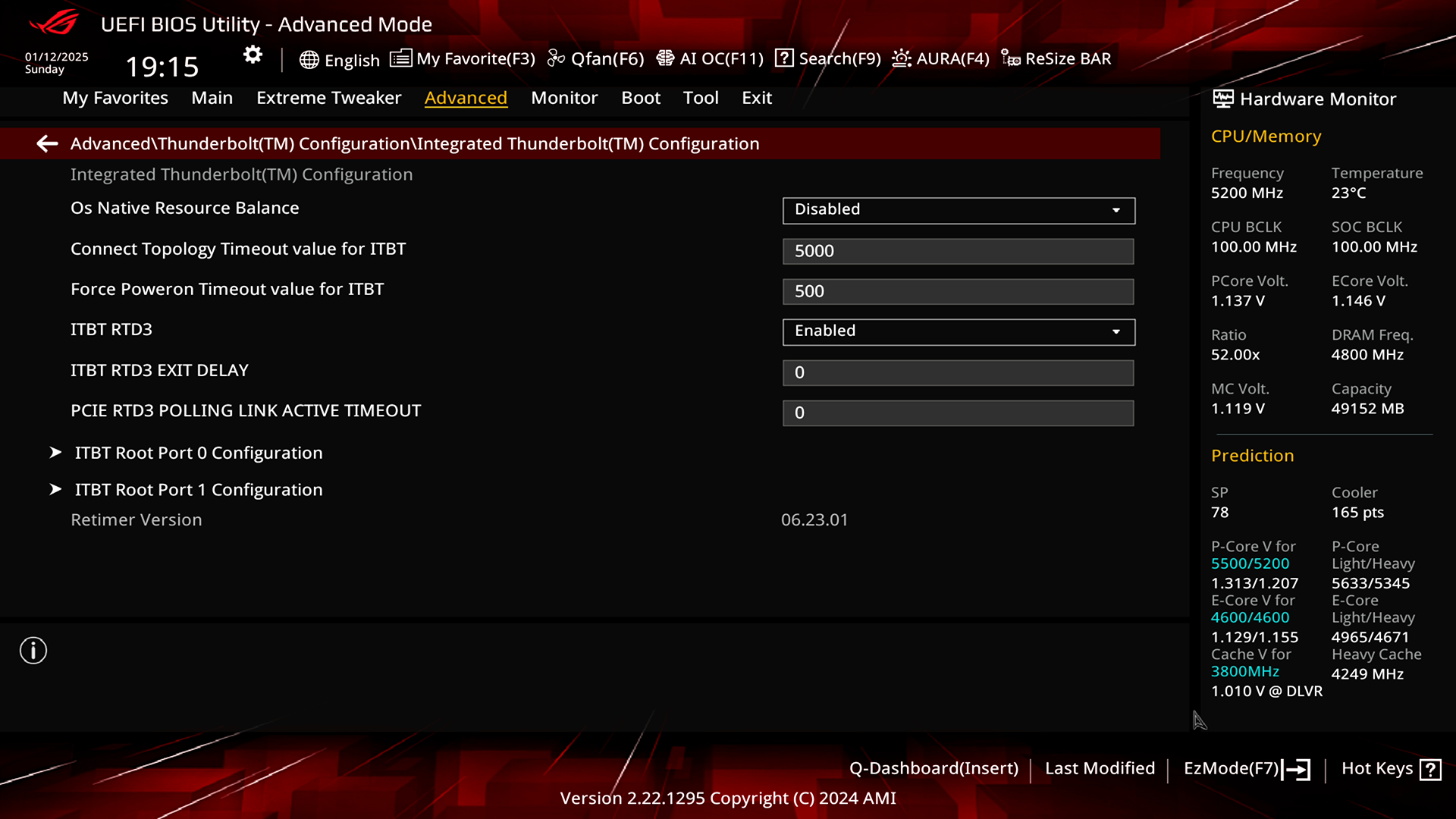The width and height of the screenshot is (1456, 819).
Task: Toggle ReSize BAR setting
Action: pos(1057,58)
